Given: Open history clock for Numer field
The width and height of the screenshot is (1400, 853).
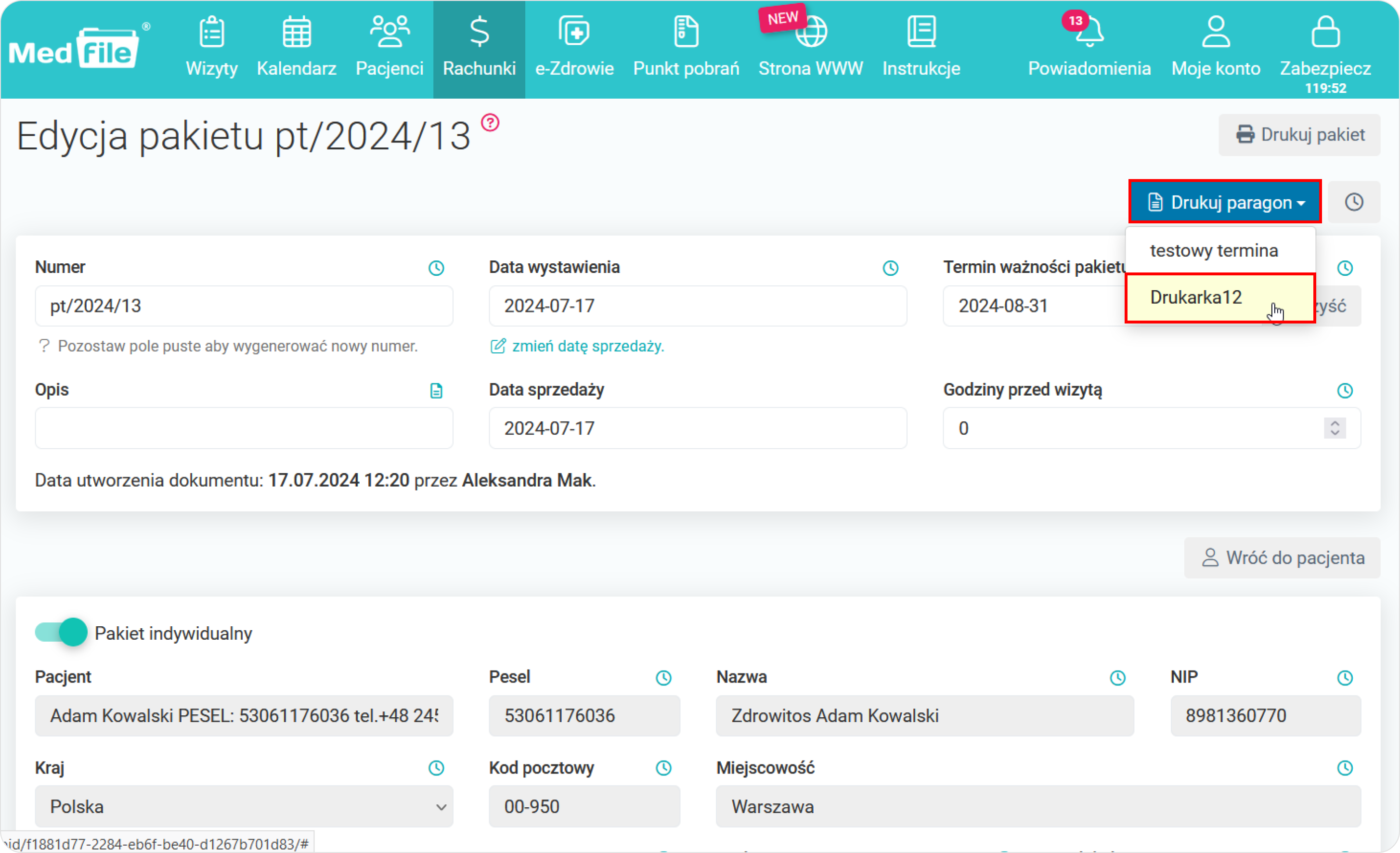Looking at the screenshot, I should (436, 268).
